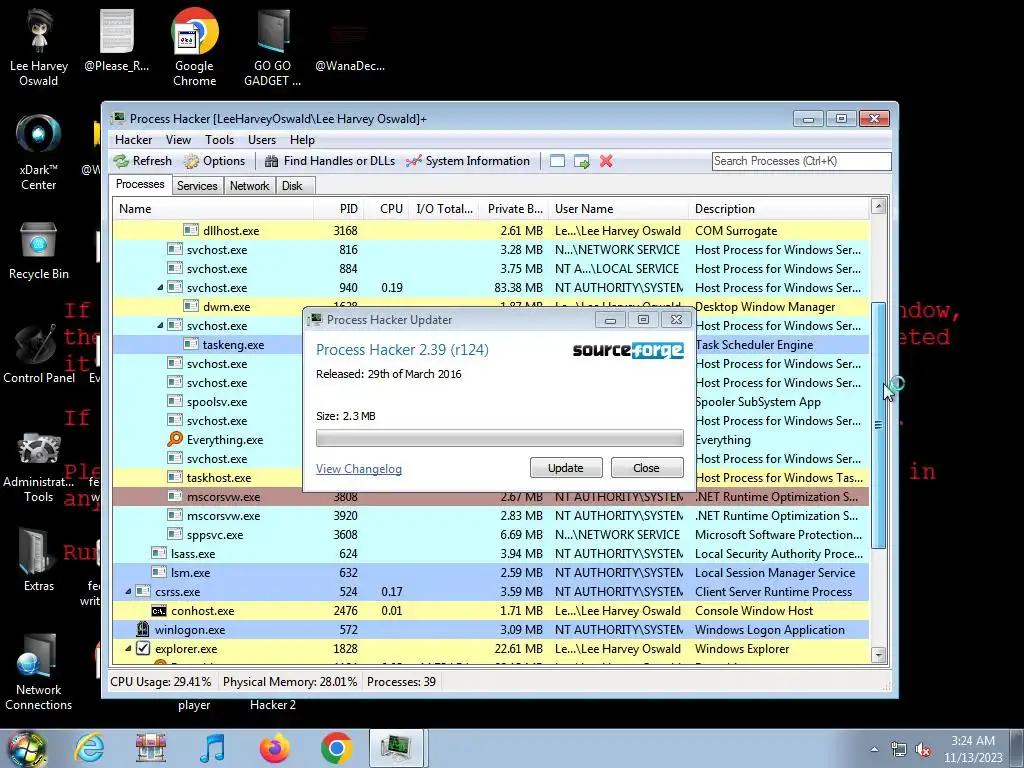The image size is (1024, 768).
Task: Open the Tools menu
Action: [x=219, y=140]
